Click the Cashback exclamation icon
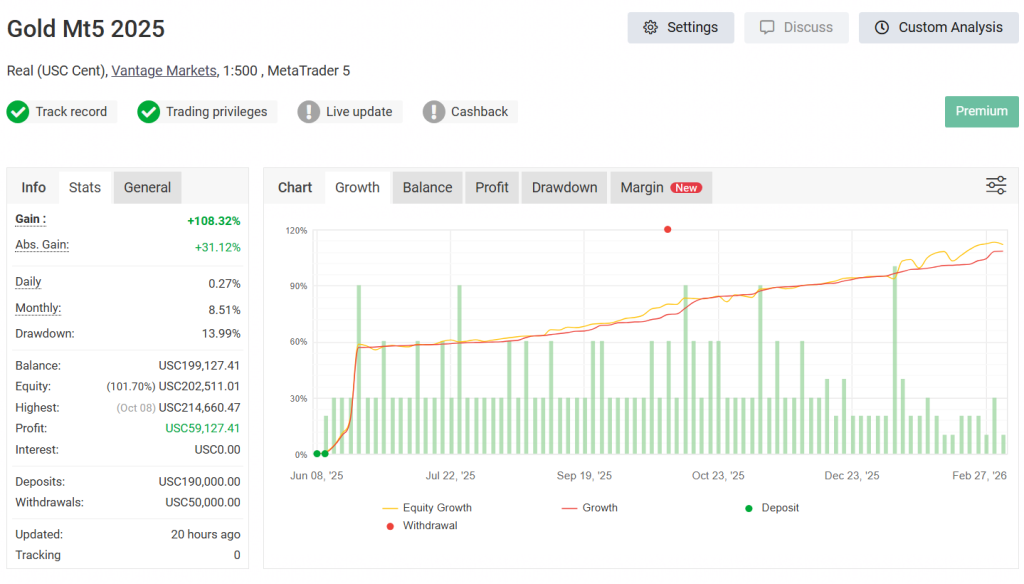1024x584 pixels. point(433,112)
